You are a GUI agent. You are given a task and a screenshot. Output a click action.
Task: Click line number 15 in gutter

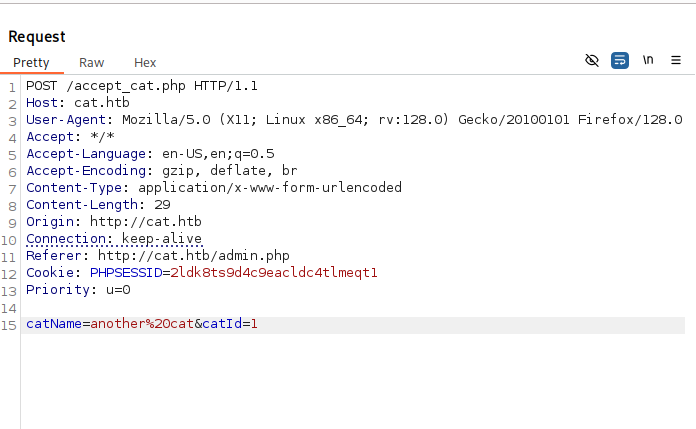pos(9,326)
